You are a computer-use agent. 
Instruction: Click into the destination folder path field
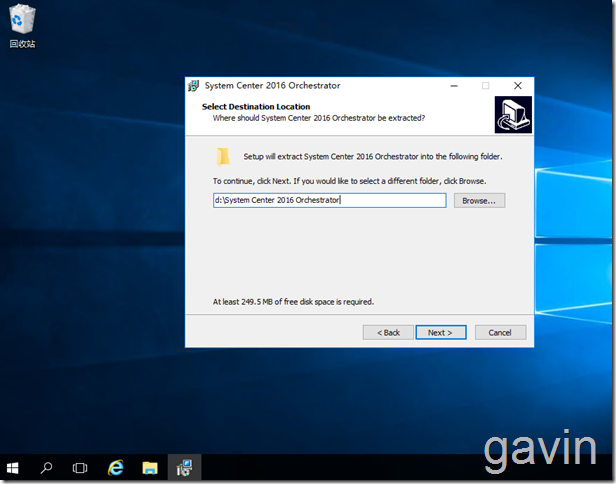[330, 200]
